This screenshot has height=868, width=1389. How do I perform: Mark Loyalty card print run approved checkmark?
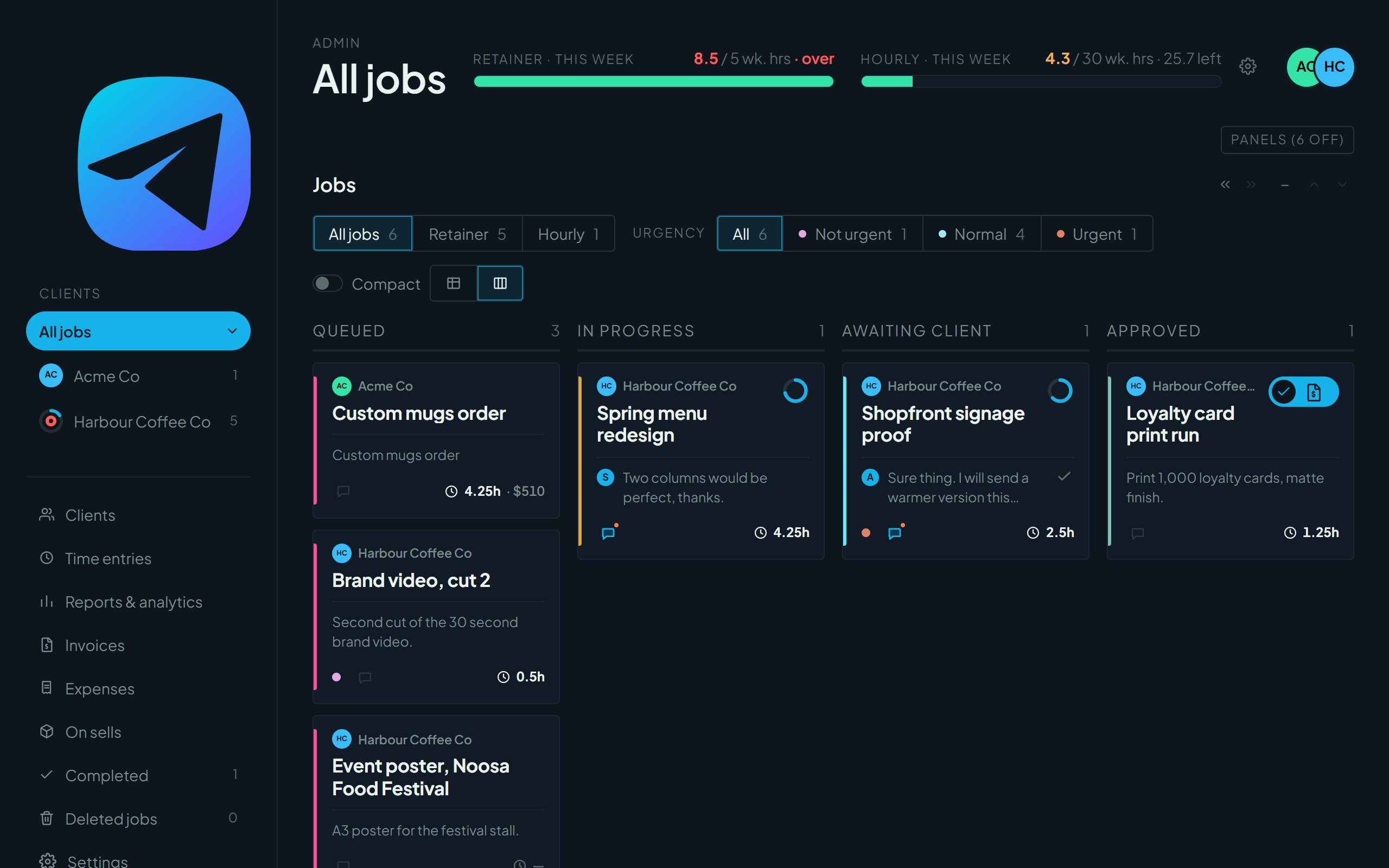1283,392
